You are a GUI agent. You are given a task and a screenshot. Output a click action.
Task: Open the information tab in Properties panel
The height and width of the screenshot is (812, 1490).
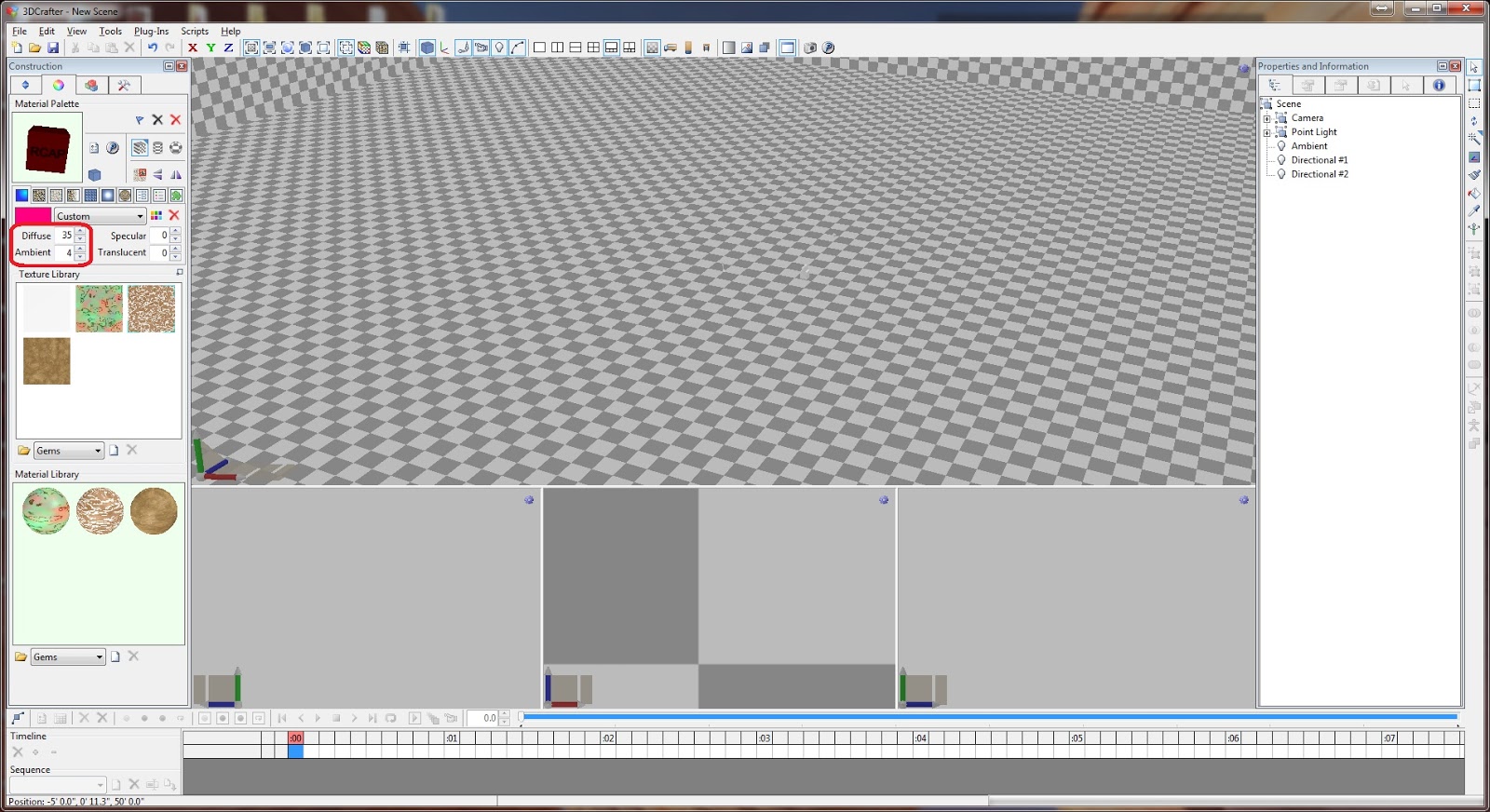pos(1439,85)
